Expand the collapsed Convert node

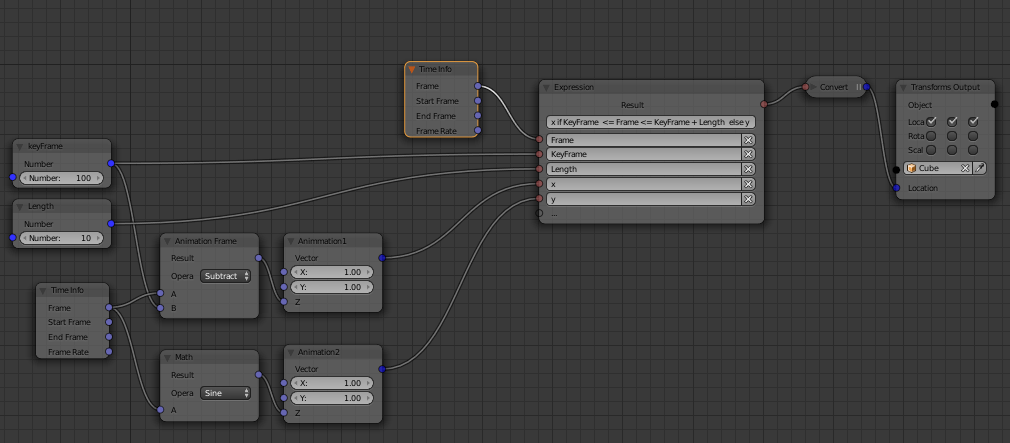[x=814, y=87]
